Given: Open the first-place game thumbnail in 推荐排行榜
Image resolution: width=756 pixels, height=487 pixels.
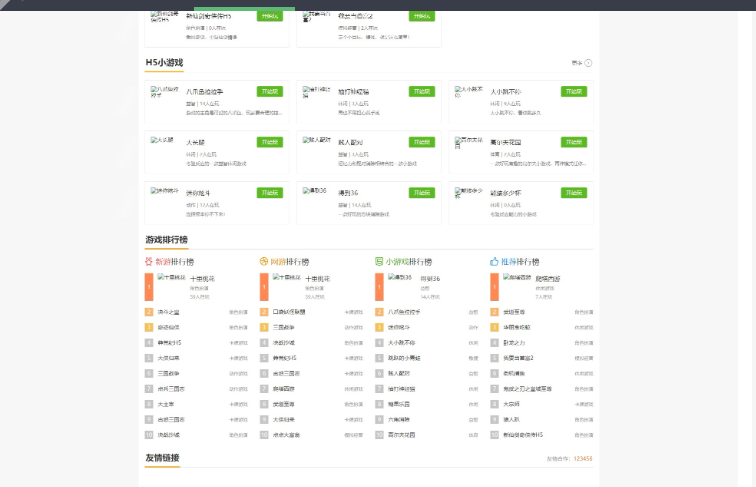Looking at the screenshot, I should pyautogui.click(x=517, y=277).
